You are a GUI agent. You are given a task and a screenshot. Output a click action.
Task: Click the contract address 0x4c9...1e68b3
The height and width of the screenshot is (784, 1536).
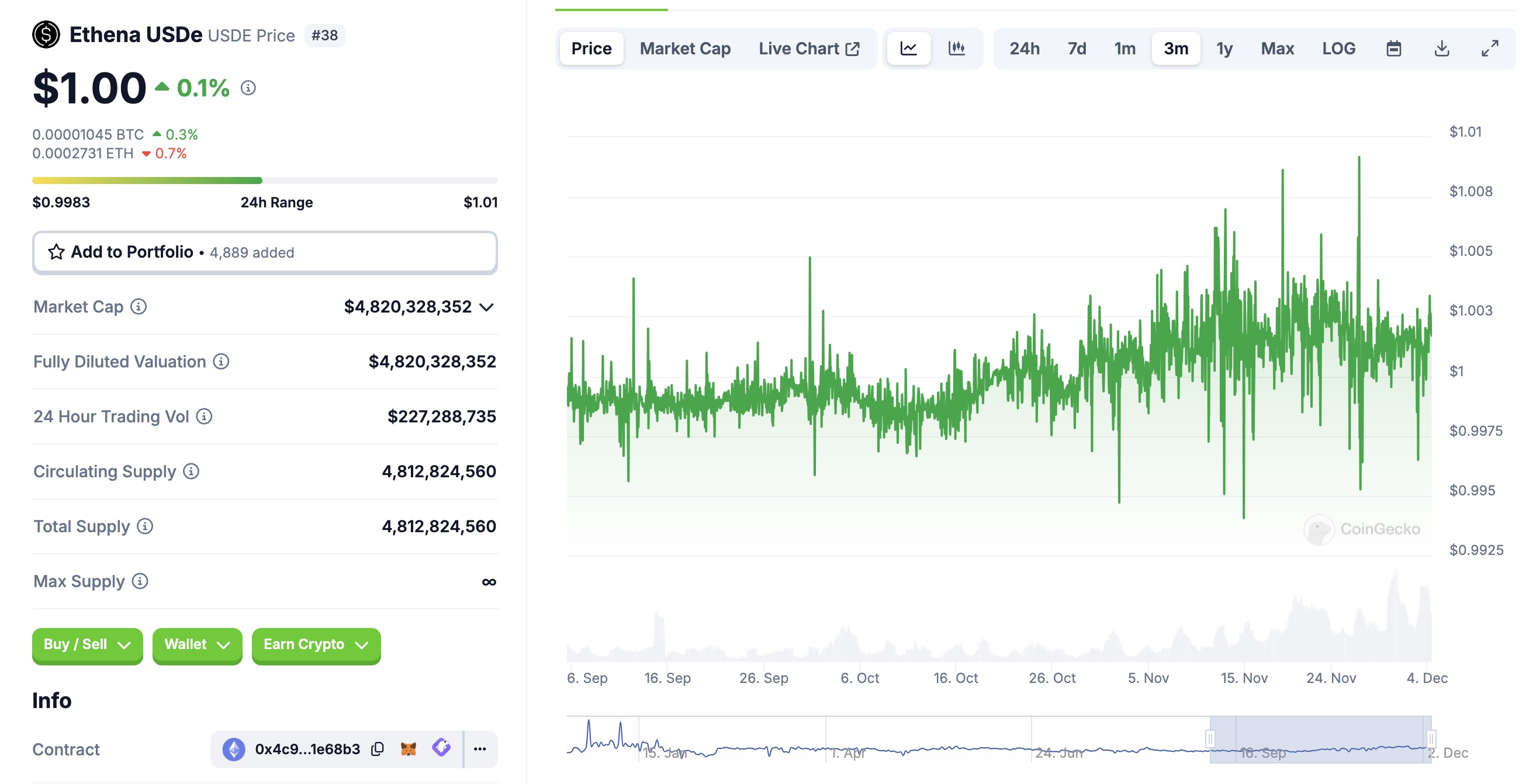pyautogui.click(x=307, y=749)
